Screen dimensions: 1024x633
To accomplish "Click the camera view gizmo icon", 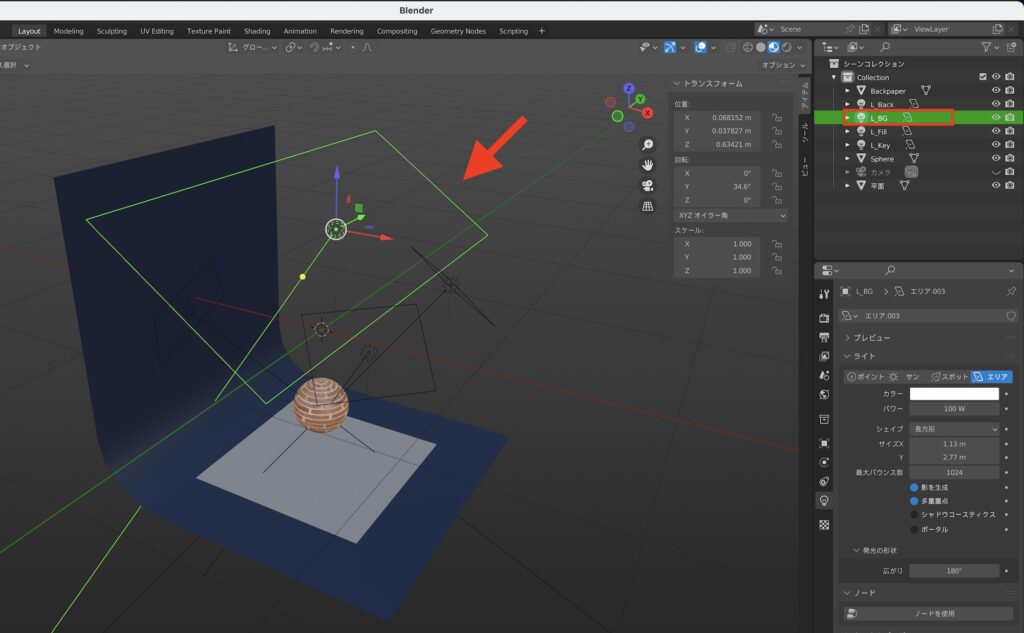I will (x=648, y=187).
